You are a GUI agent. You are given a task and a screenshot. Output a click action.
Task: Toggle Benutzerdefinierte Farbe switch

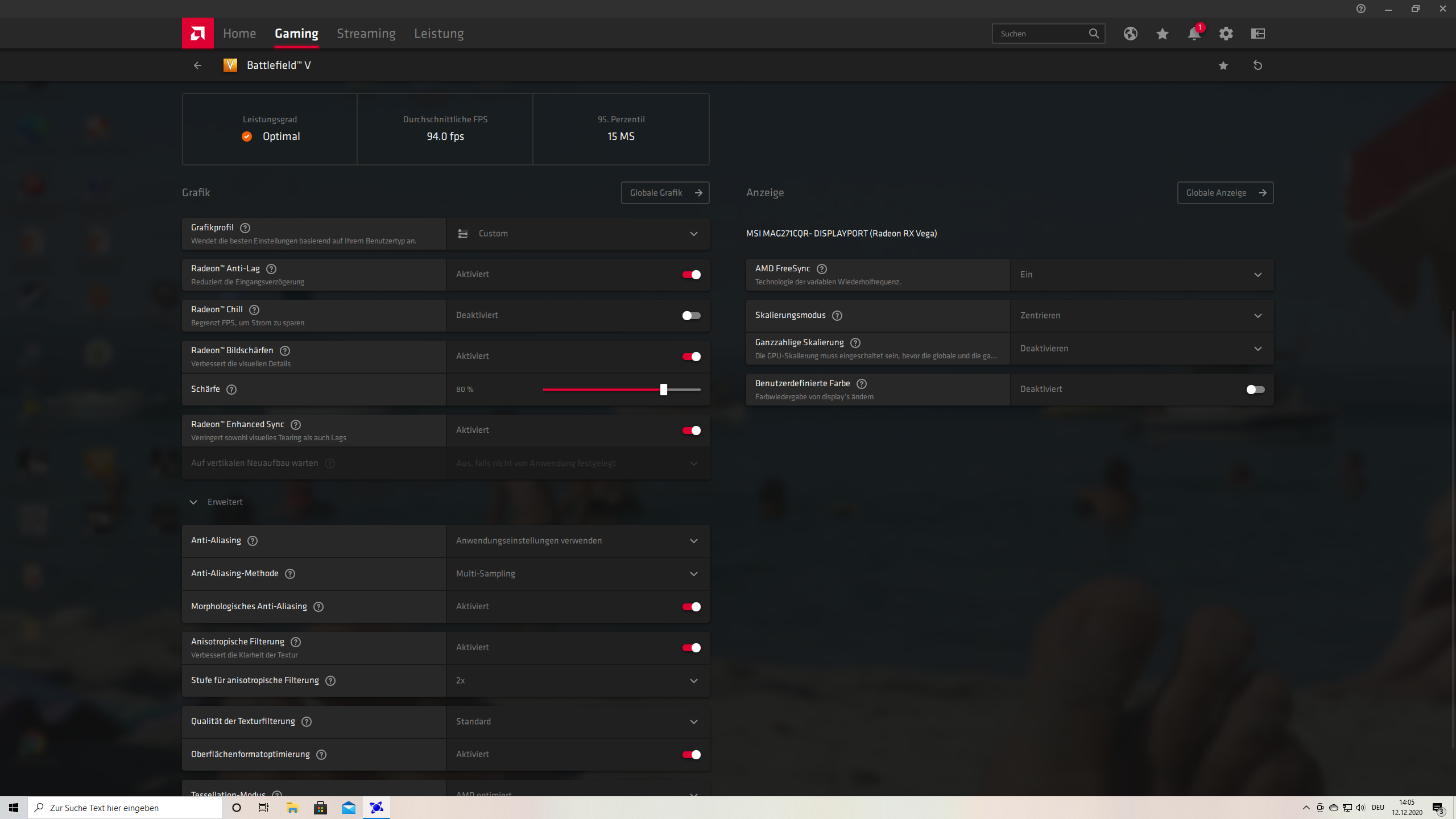[x=1255, y=390]
